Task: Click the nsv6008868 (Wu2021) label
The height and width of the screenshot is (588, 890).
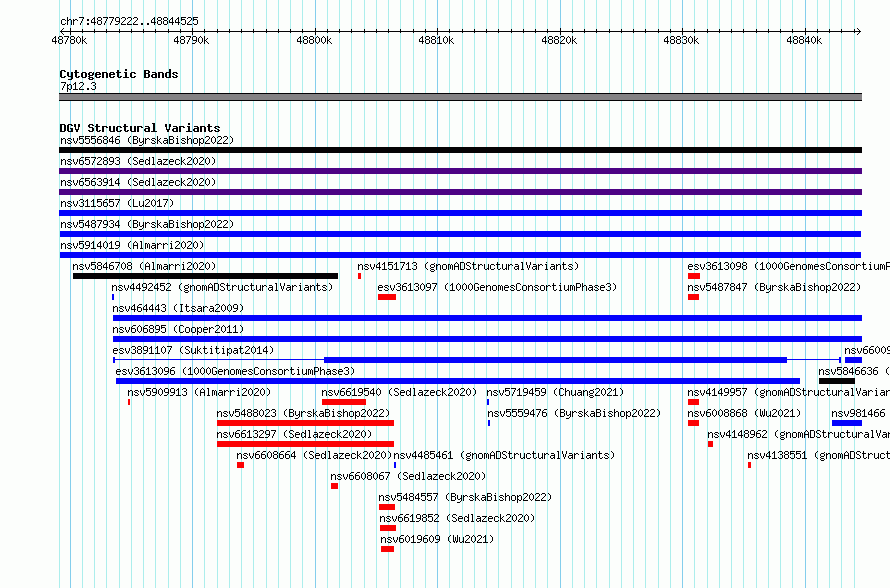Action: (744, 413)
